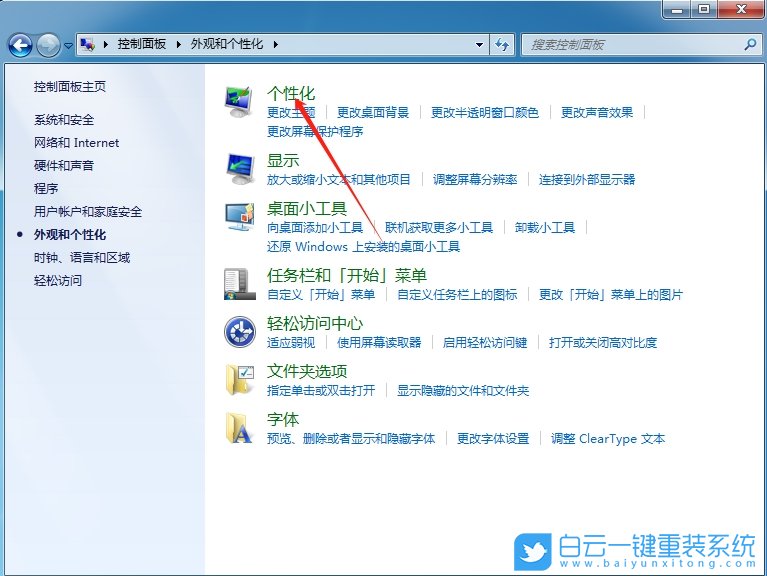Click 调整屏幕分辨率 link

pos(475,179)
